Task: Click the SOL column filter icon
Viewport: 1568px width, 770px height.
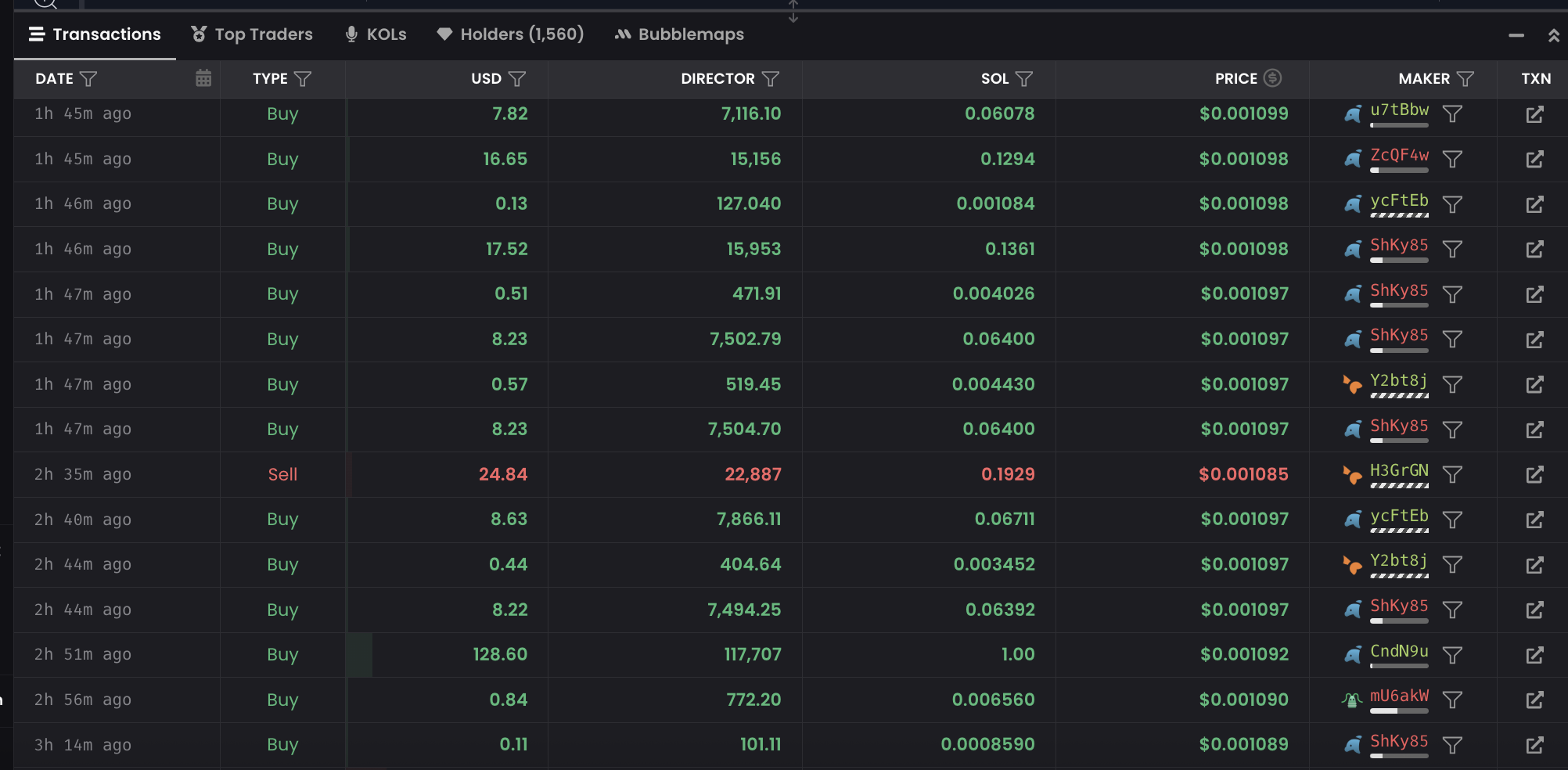Action: [1024, 79]
